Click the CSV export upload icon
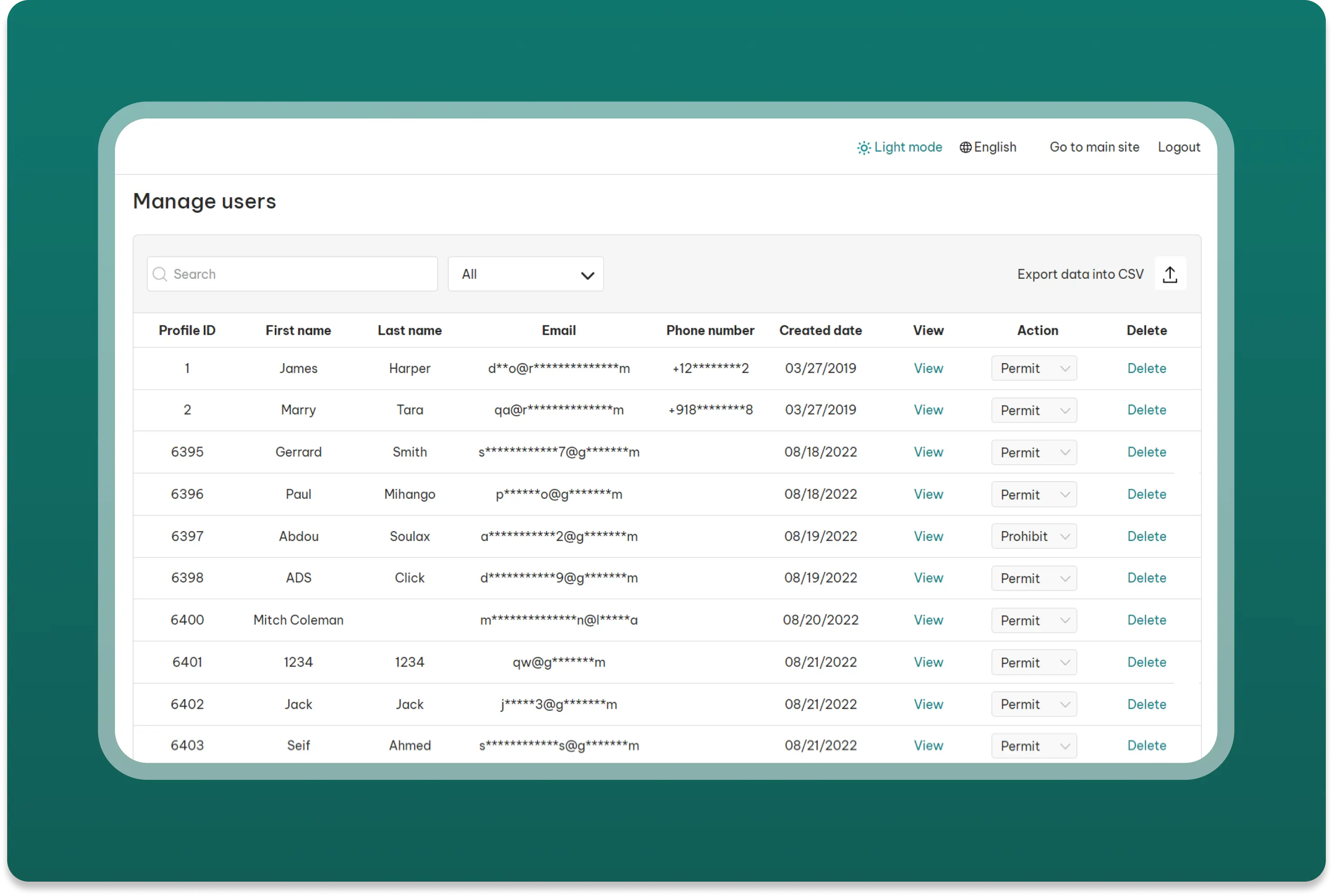1333x896 pixels. coord(1170,274)
